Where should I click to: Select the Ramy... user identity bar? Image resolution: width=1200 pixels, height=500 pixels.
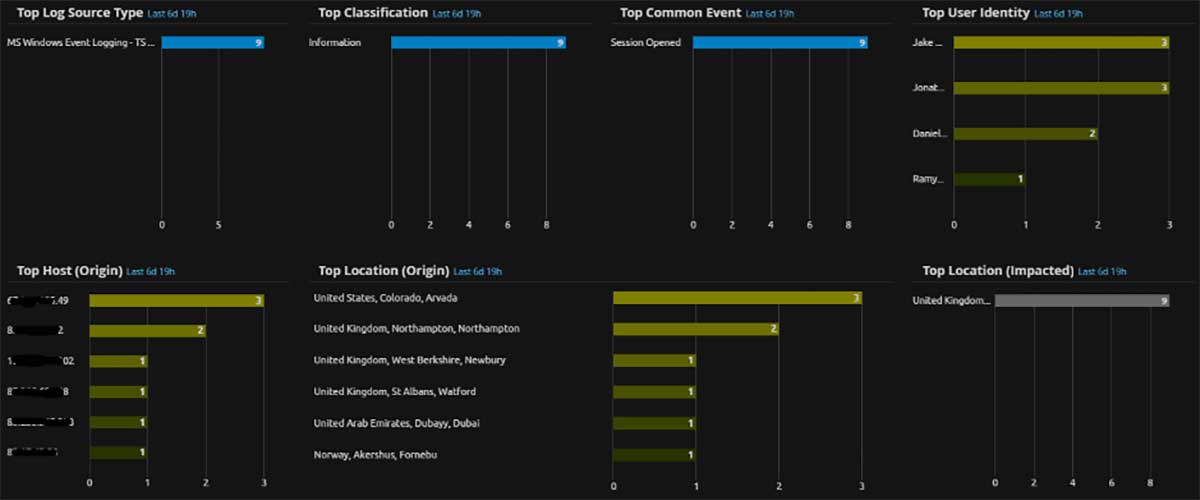click(989, 179)
